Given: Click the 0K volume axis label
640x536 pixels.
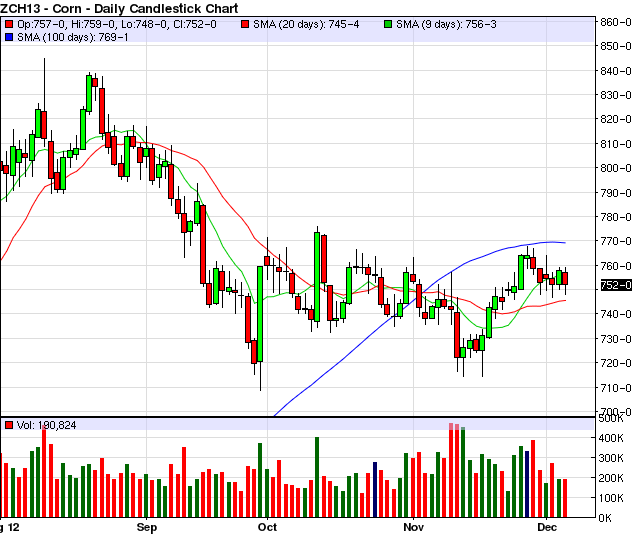Looking at the screenshot, I should click(605, 518).
